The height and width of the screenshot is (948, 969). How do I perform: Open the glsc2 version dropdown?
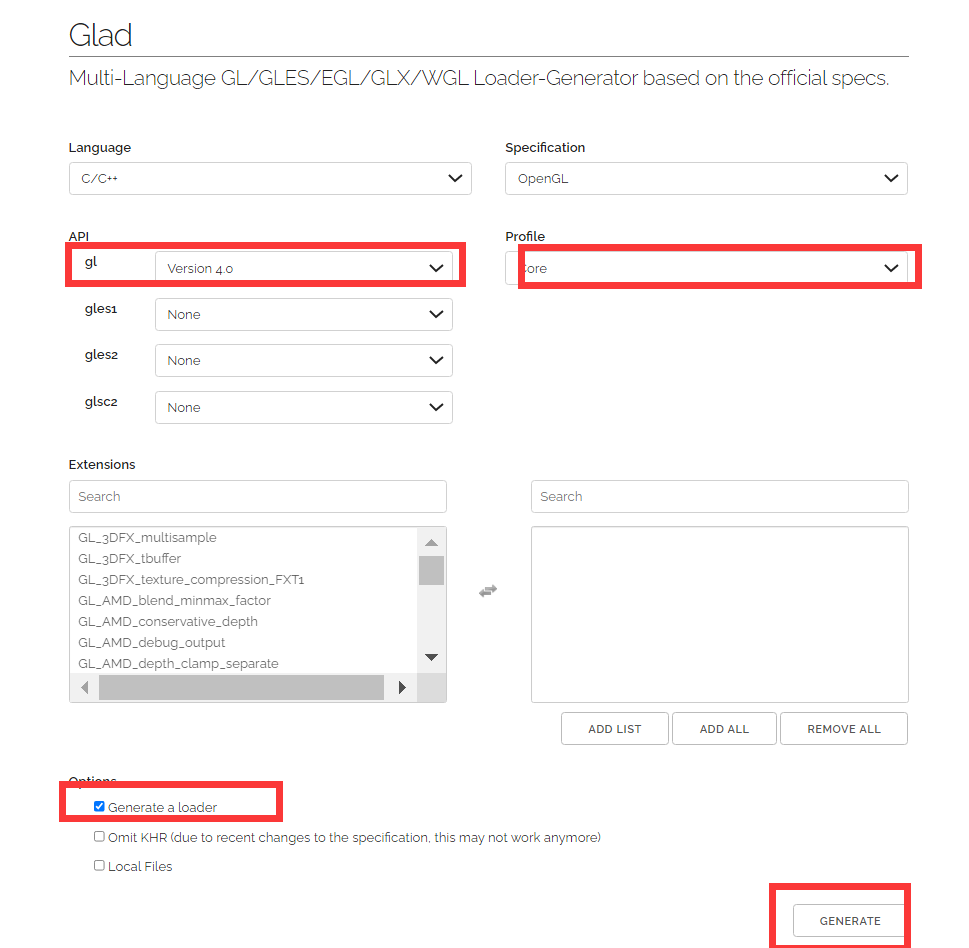click(x=303, y=407)
